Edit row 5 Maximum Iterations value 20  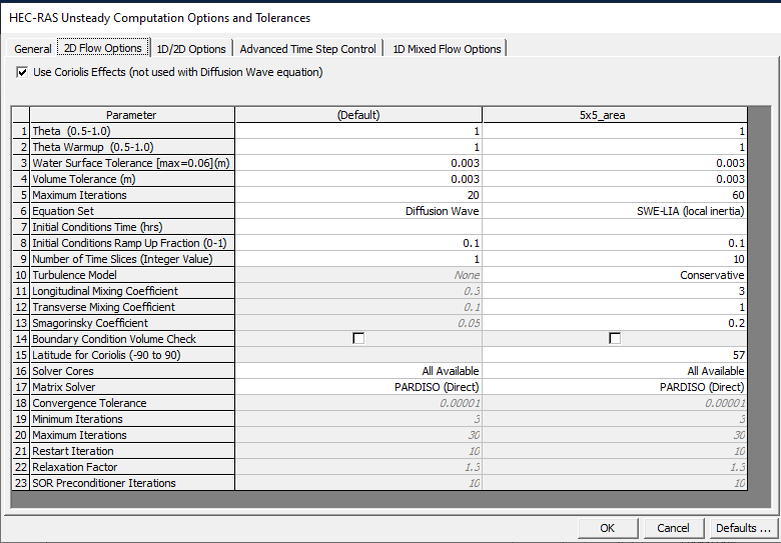click(x=358, y=195)
